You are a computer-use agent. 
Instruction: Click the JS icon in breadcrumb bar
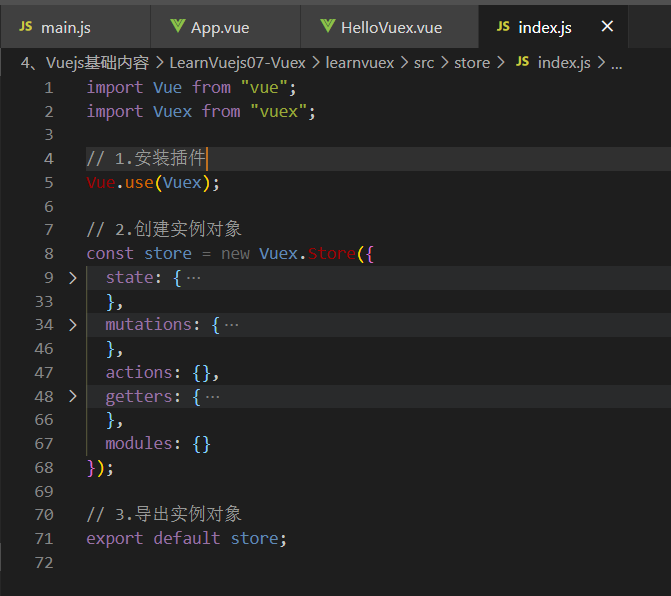click(522, 62)
